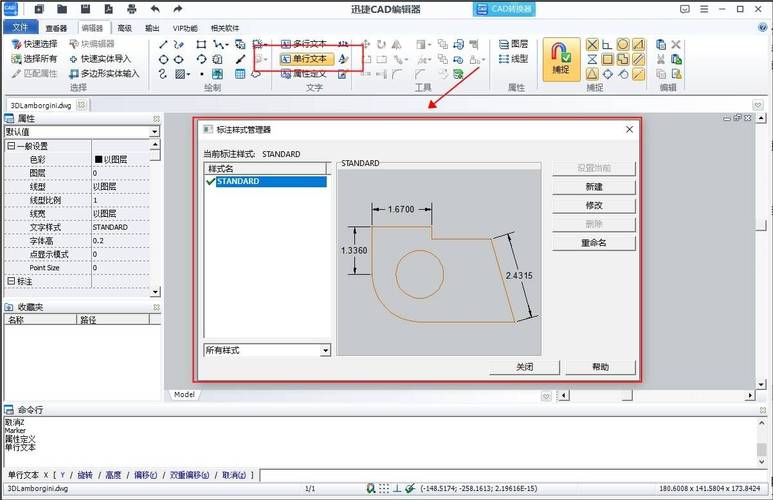Select the Arc drawing tool
This screenshot has height=500, width=773.
coord(201,60)
